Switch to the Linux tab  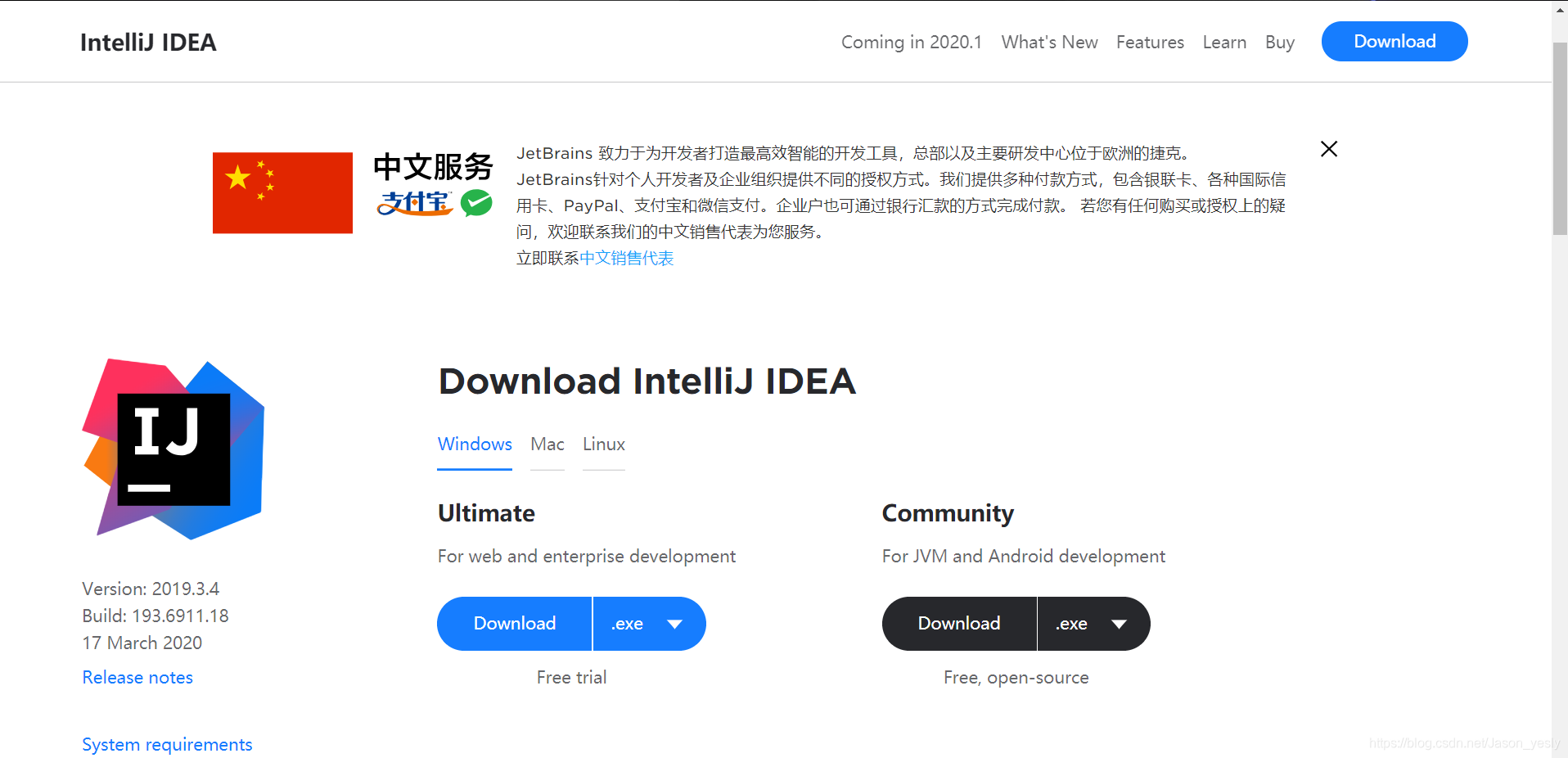(604, 444)
